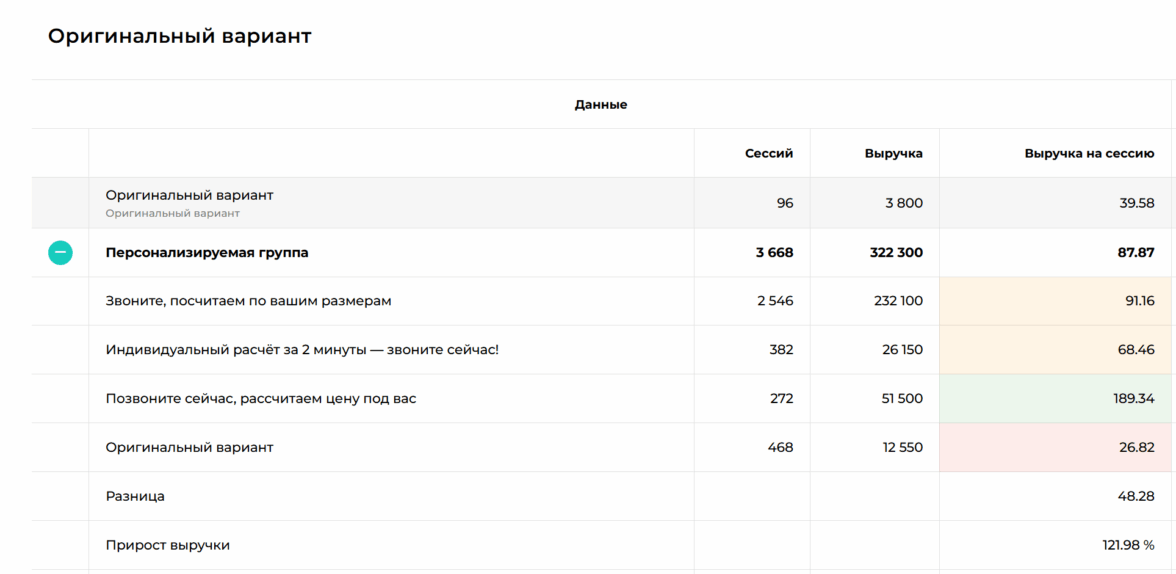The image size is (1176, 574).
Task: Click the 48.28 difference value
Action: pos(1136,496)
